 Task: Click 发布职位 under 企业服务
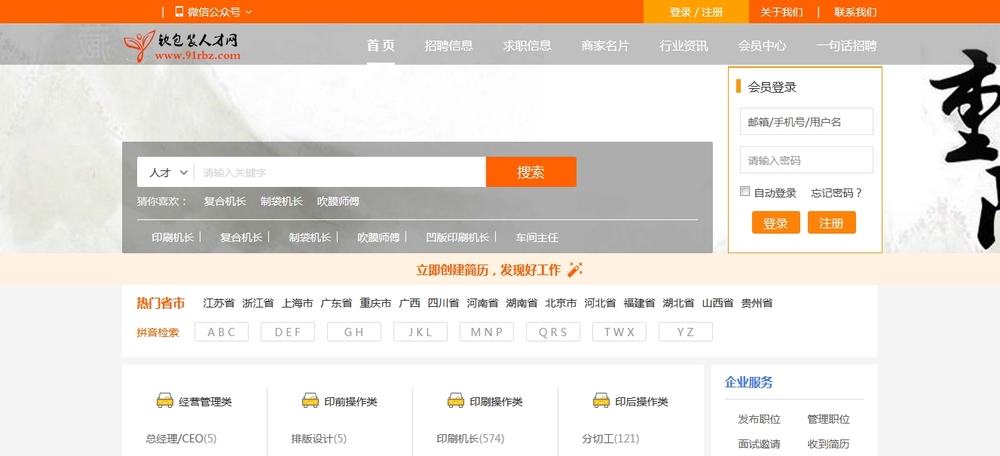click(x=759, y=419)
